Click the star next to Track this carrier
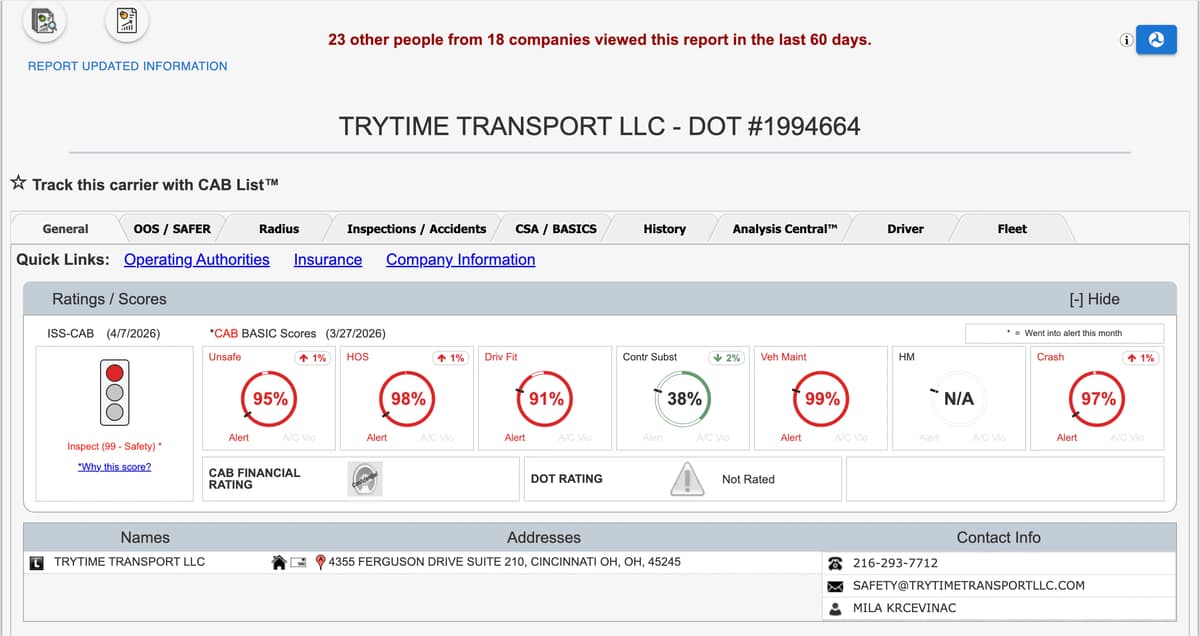1200x636 pixels. pos(18,184)
